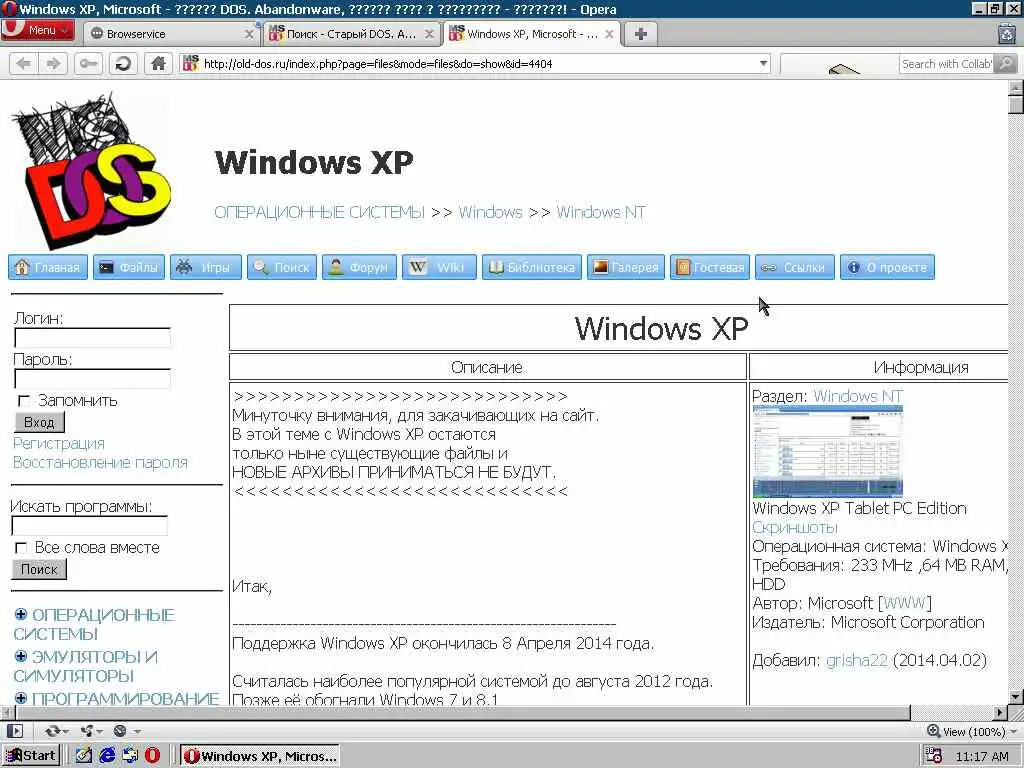Reload the current page
This screenshot has width=1024, height=768.
[123, 63]
